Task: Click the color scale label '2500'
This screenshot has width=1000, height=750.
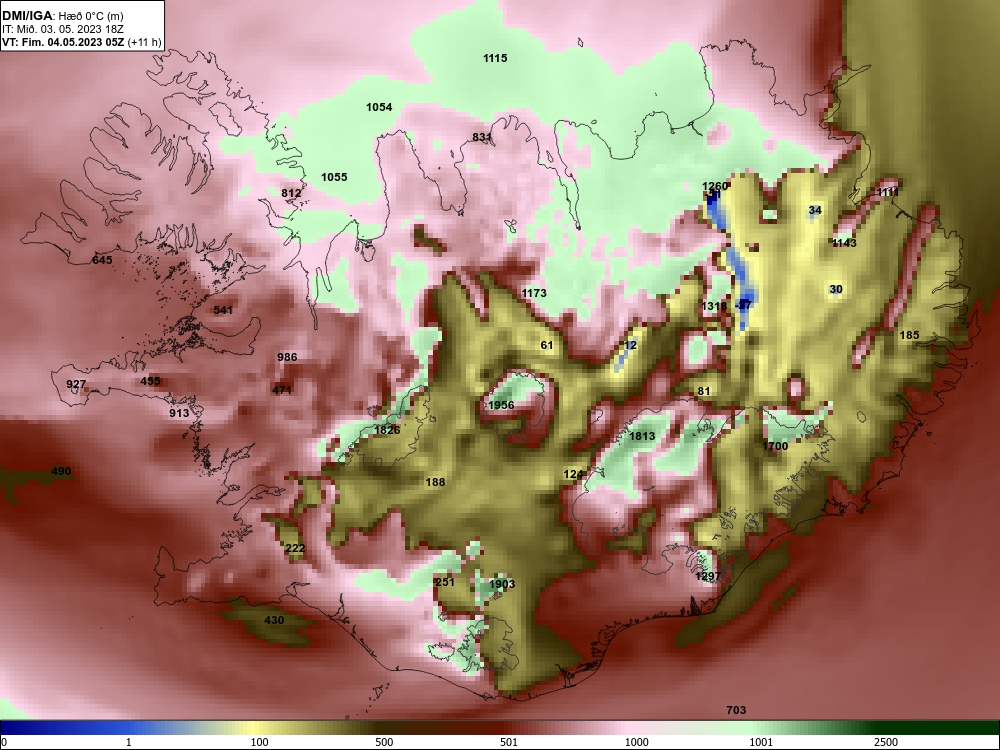Action: 886,742
